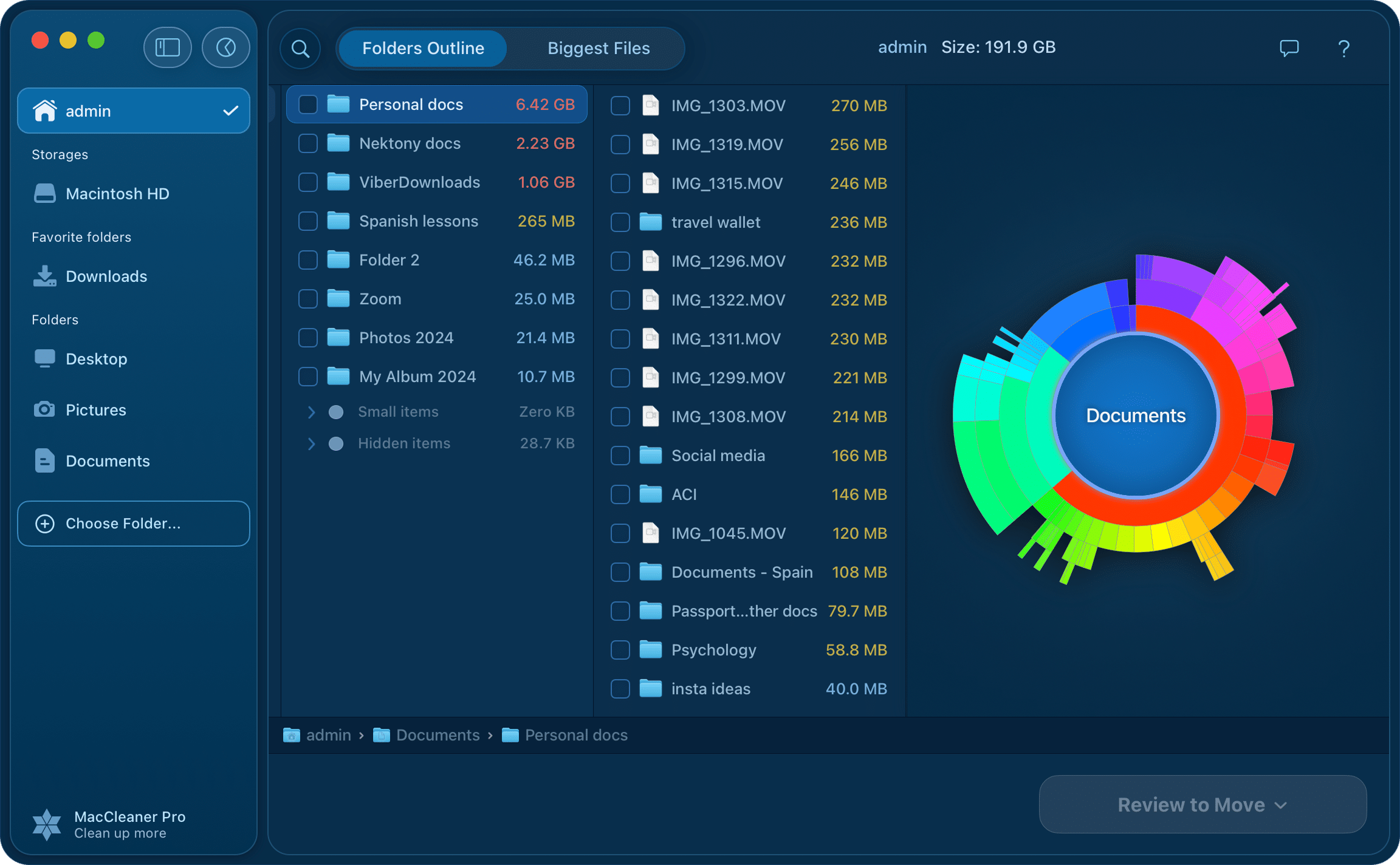1400x865 pixels.
Task: Expand the Hidden items group
Action: [312, 443]
